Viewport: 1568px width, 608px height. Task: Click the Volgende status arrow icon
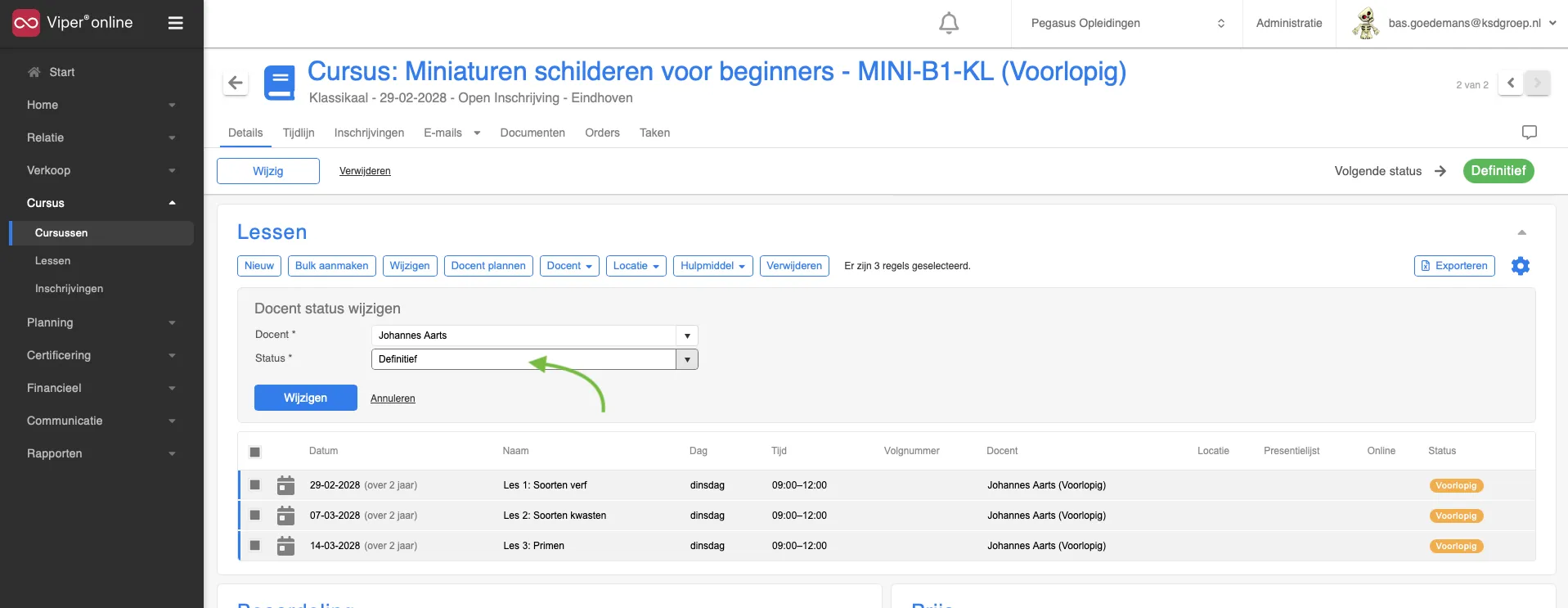click(1440, 171)
